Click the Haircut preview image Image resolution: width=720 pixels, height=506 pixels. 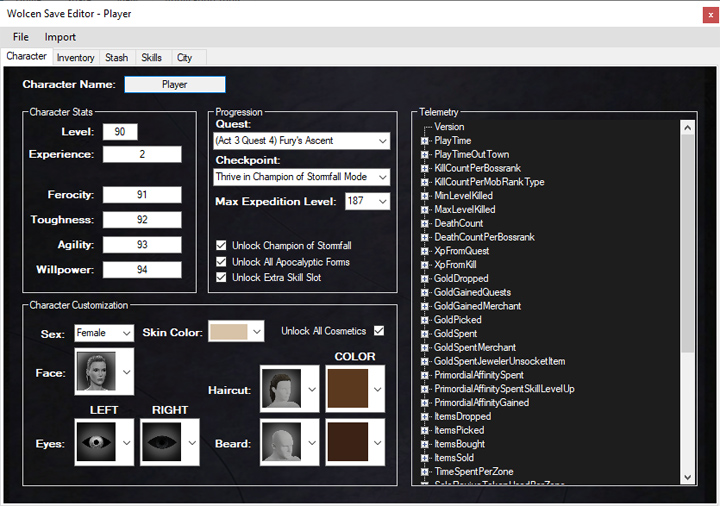pyautogui.click(x=282, y=389)
